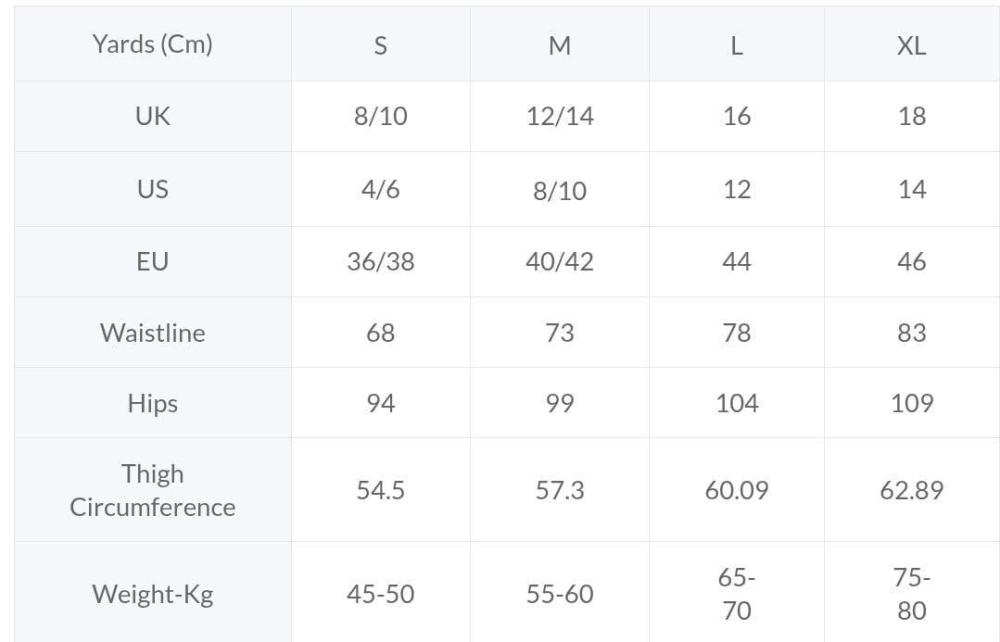Click the US size 4/6 cell

(381, 189)
